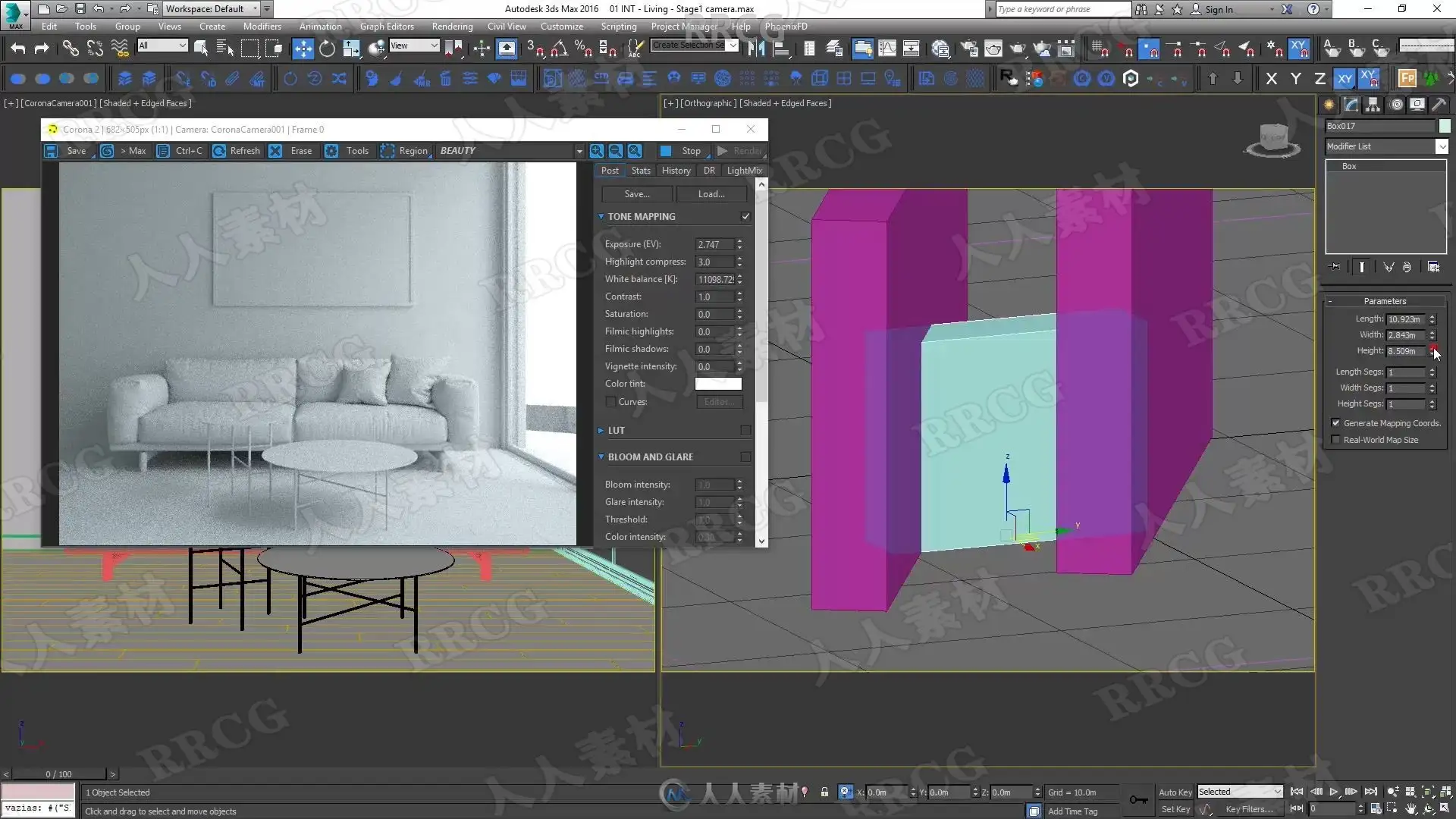Viewport: 1456px width, 819px height.
Task: Click the Exposure (EV) value field
Action: click(715, 244)
